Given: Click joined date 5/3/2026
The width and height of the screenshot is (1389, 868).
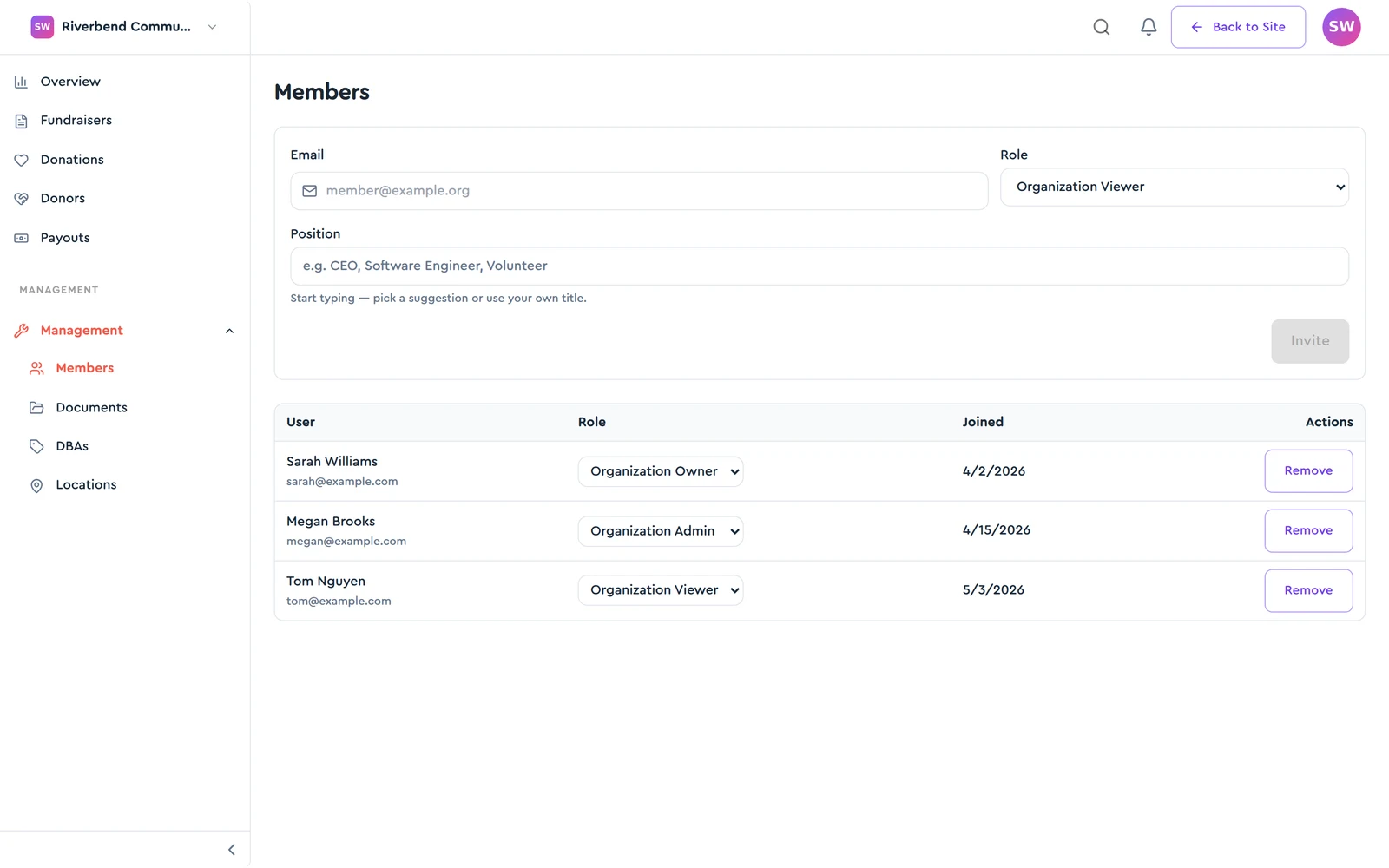Looking at the screenshot, I should (993, 590).
